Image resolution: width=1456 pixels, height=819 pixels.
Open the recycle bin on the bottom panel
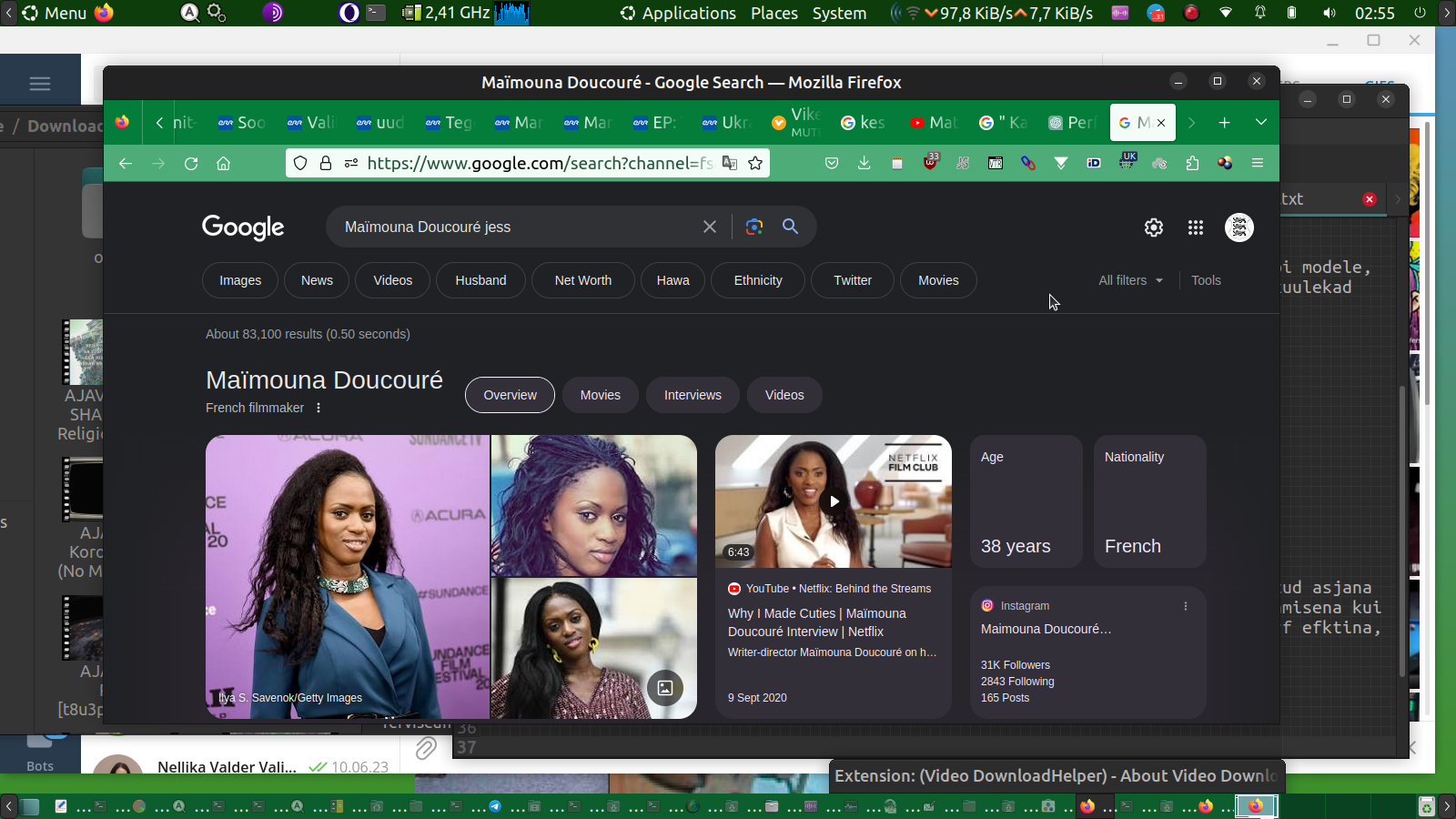1427,806
